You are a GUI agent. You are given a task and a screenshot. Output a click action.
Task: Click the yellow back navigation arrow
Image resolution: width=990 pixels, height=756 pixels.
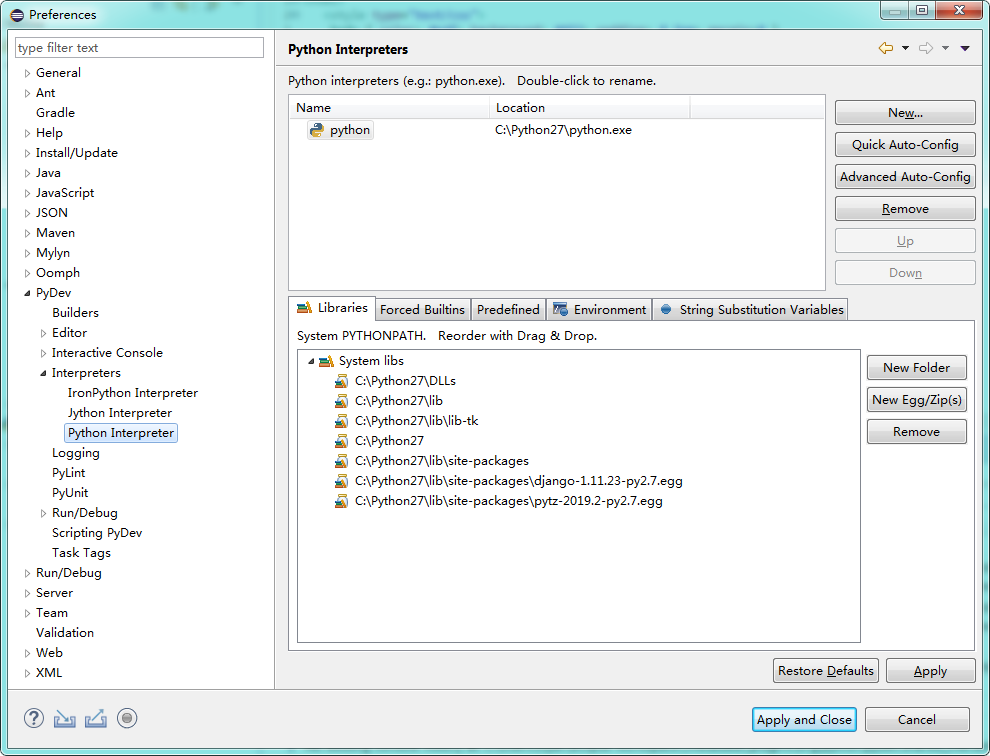point(886,48)
